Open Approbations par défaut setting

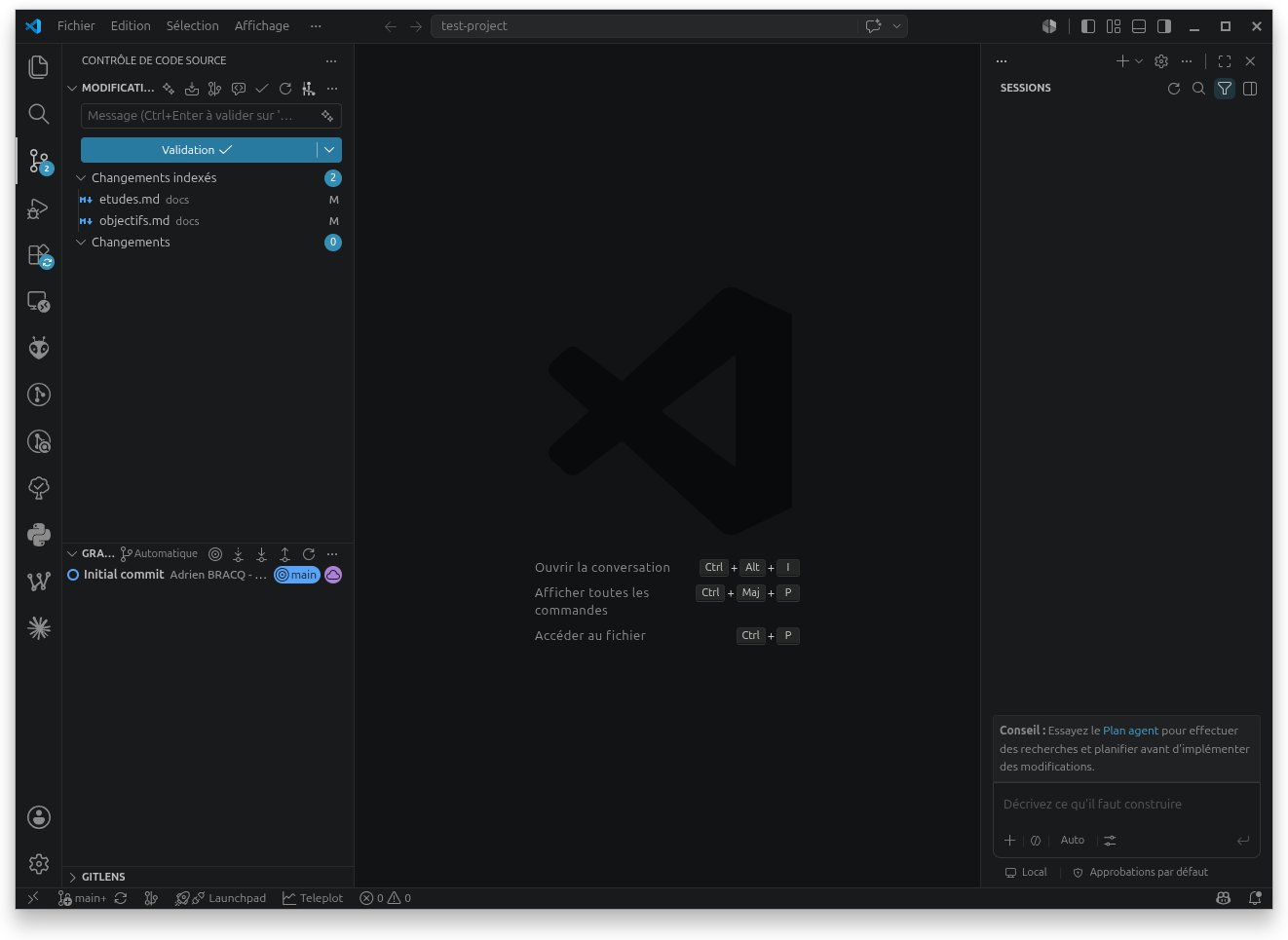coord(1140,873)
